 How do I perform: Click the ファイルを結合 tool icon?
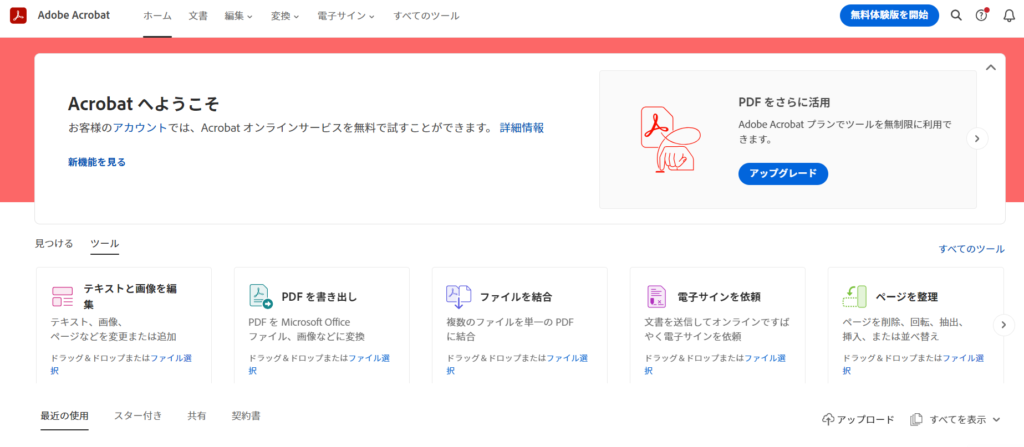click(458, 296)
